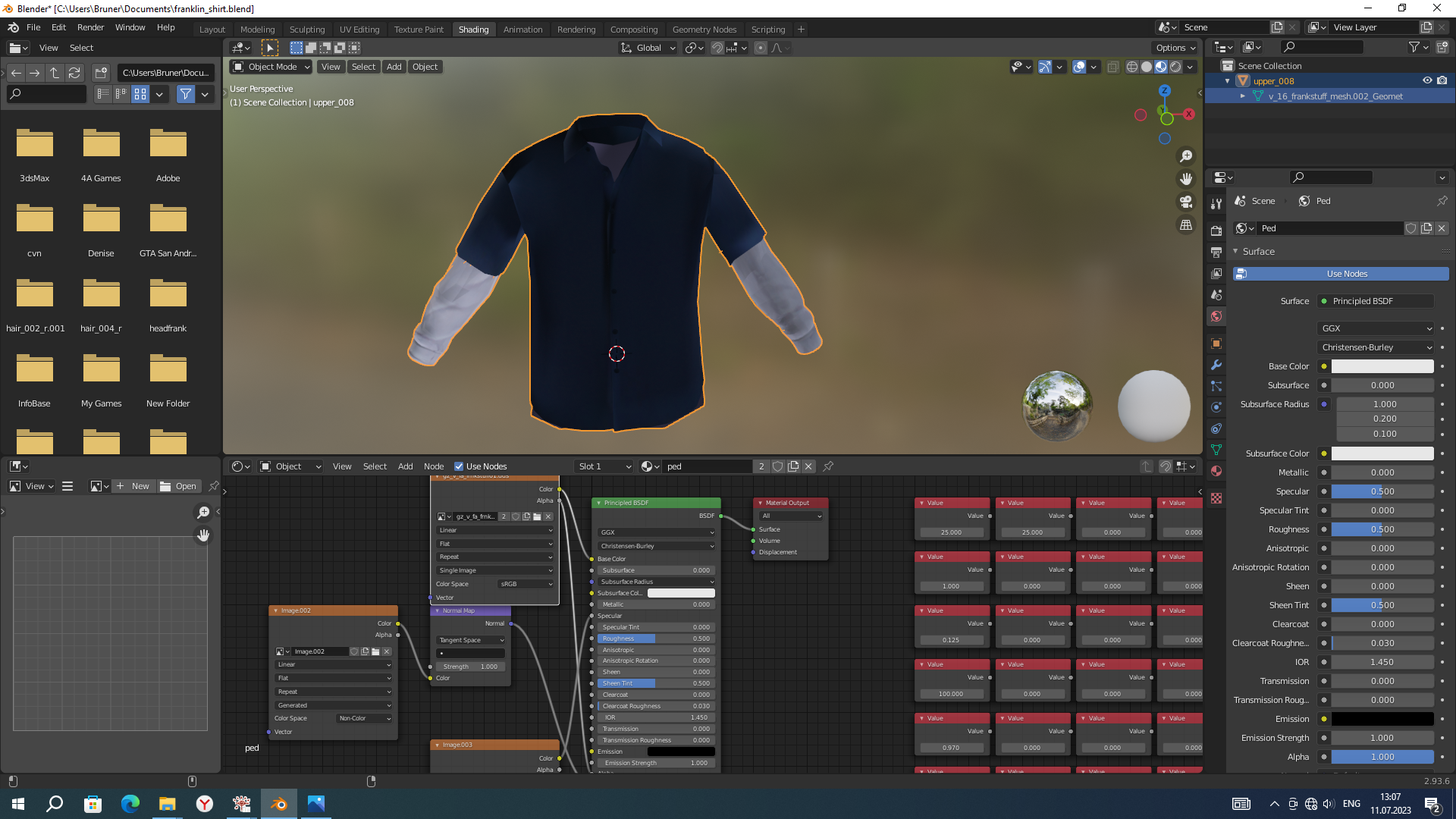Click the Base Color swatch in properties
This screenshot has height=819, width=1456.
[x=1382, y=366]
